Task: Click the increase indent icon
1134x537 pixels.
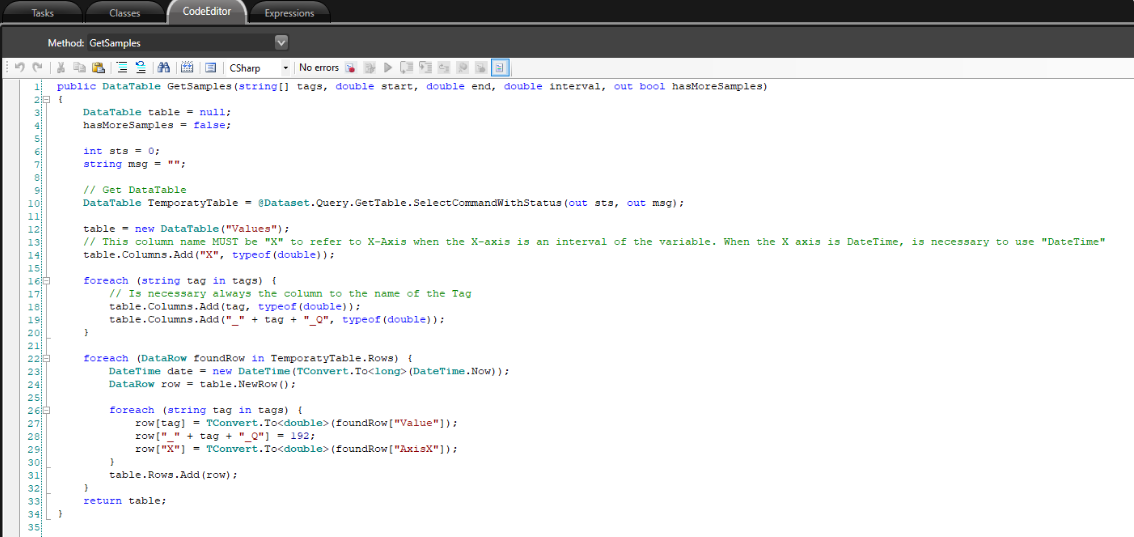Action: point(122,68)
